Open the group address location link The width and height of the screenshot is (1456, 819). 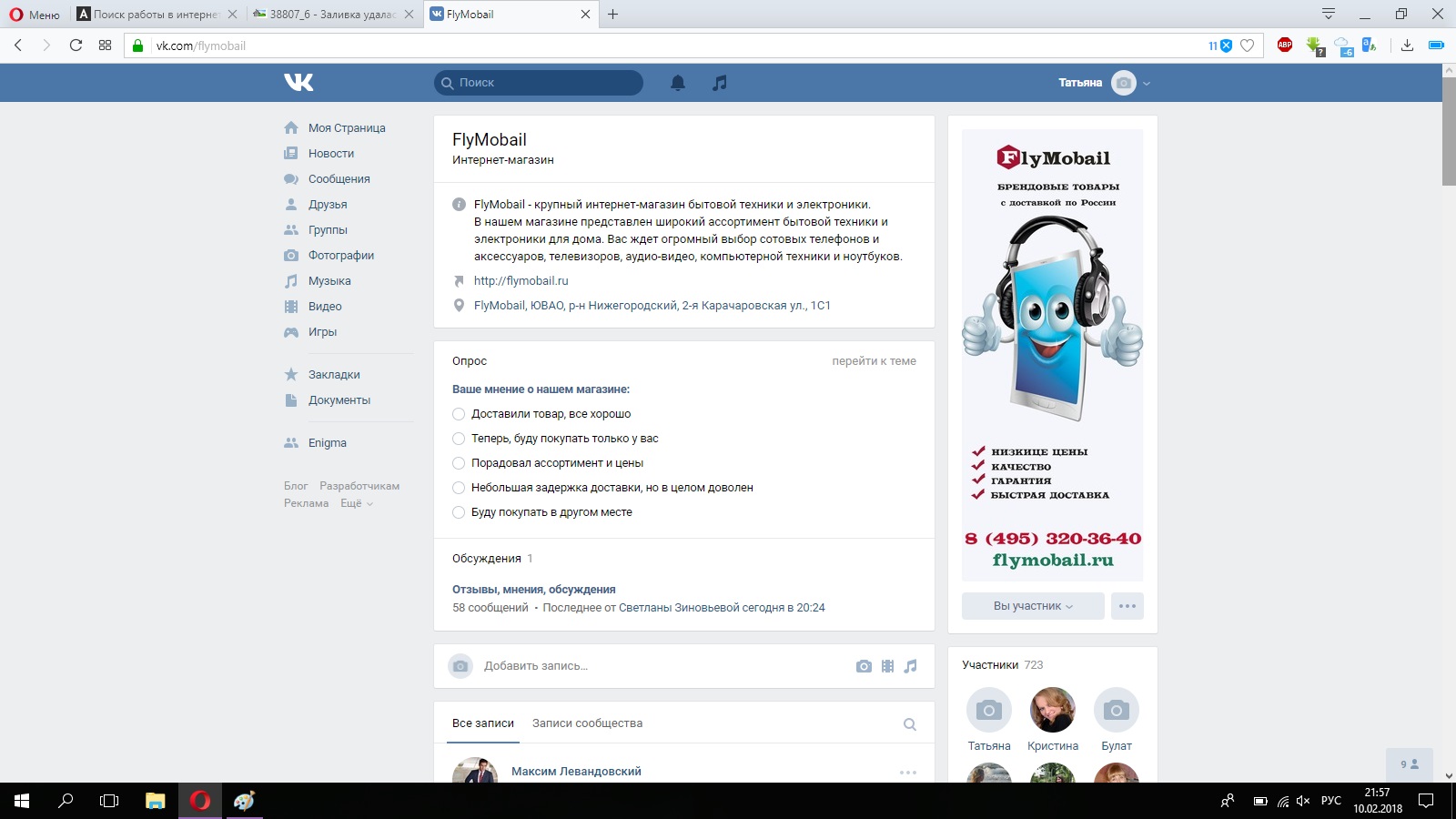coord(652,306)
